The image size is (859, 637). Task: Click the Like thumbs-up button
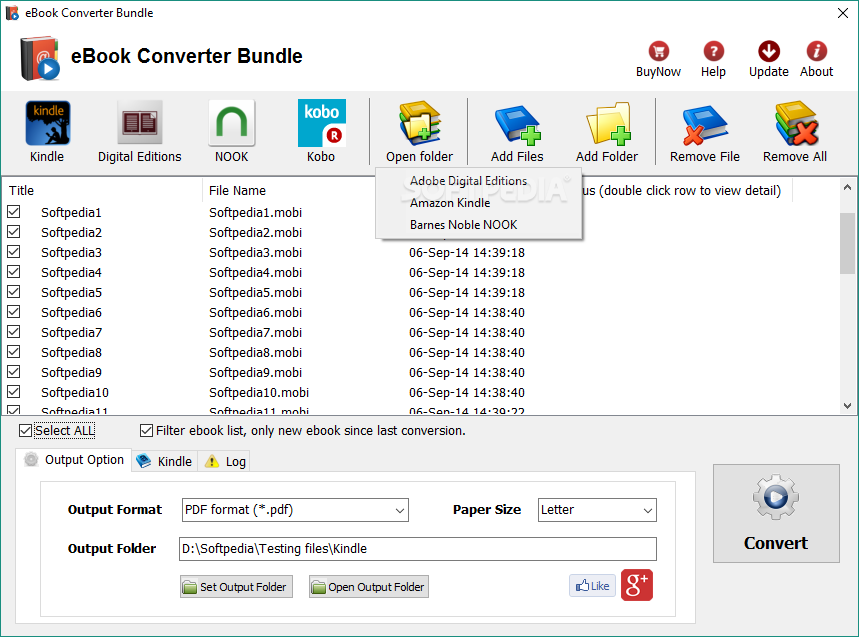[x=592, y=586]
